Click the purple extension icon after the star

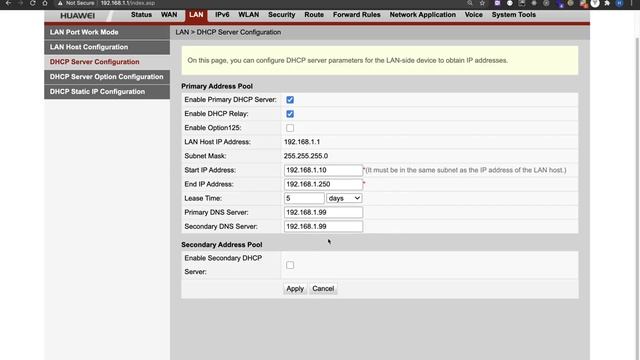pyautogui.click(x=497, y=3)
